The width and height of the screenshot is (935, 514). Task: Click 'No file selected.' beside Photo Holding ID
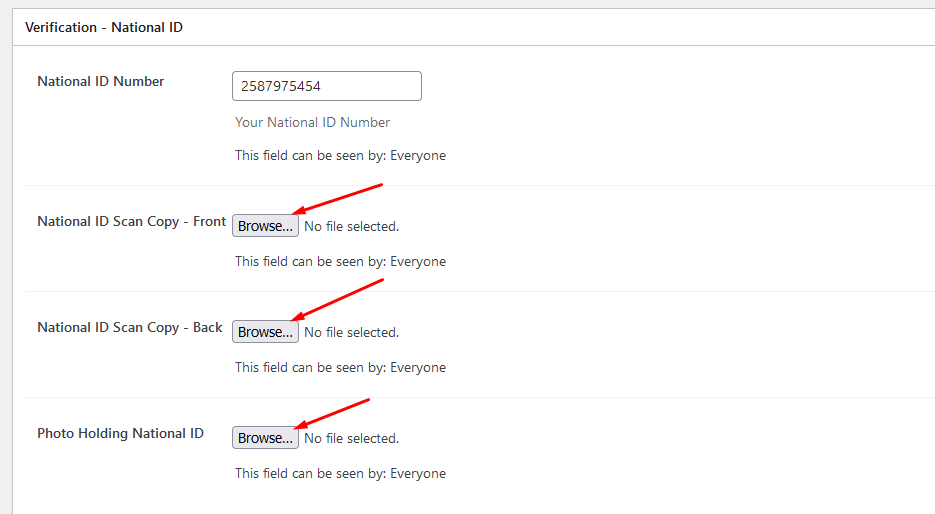click(x=351, y=439)
